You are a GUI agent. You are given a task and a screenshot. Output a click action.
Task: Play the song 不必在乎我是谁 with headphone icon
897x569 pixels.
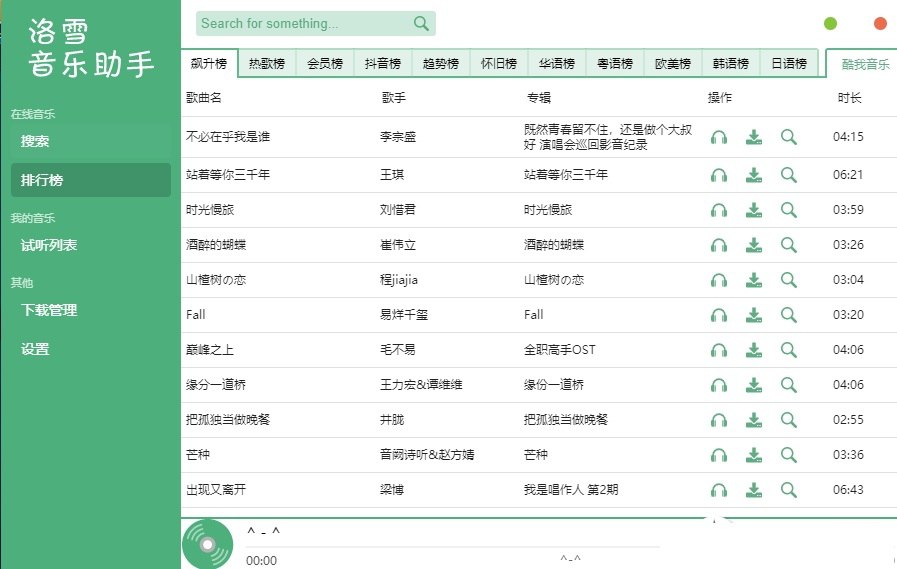718,138
